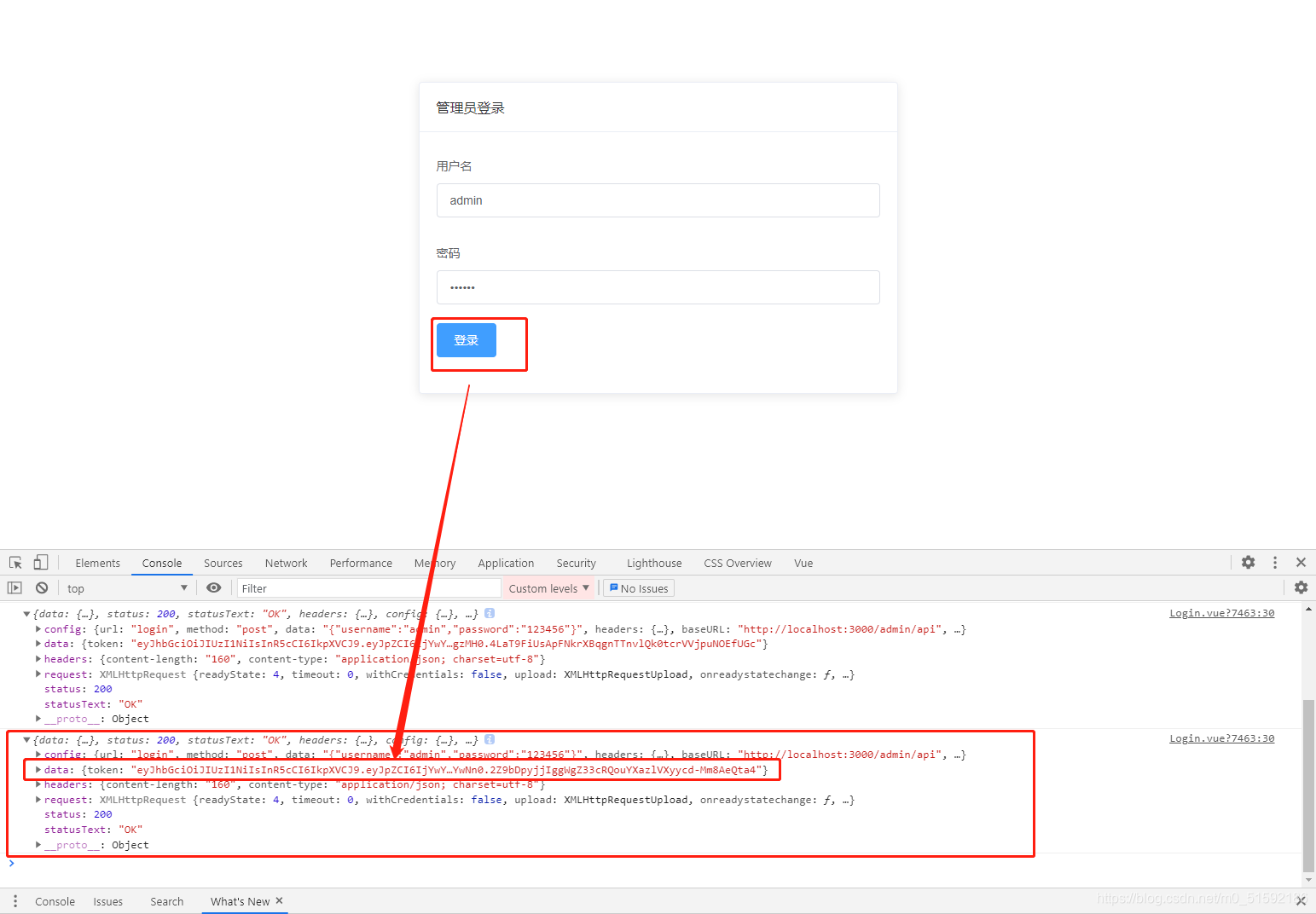Screen dimensions: 1316x914
Task: Click 'status: 200' in first logged response
Action: click(x=78, y=689)
